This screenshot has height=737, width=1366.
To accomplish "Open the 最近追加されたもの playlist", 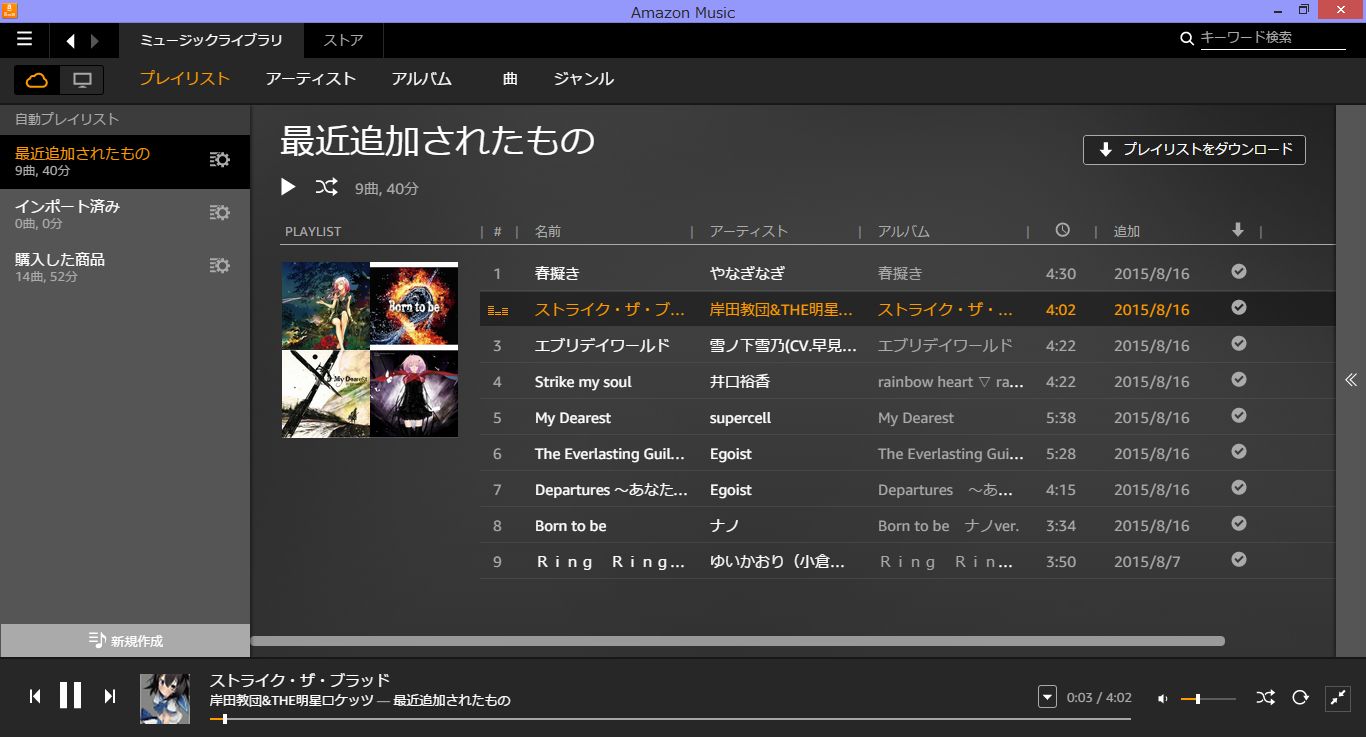I will click(125, 161).
